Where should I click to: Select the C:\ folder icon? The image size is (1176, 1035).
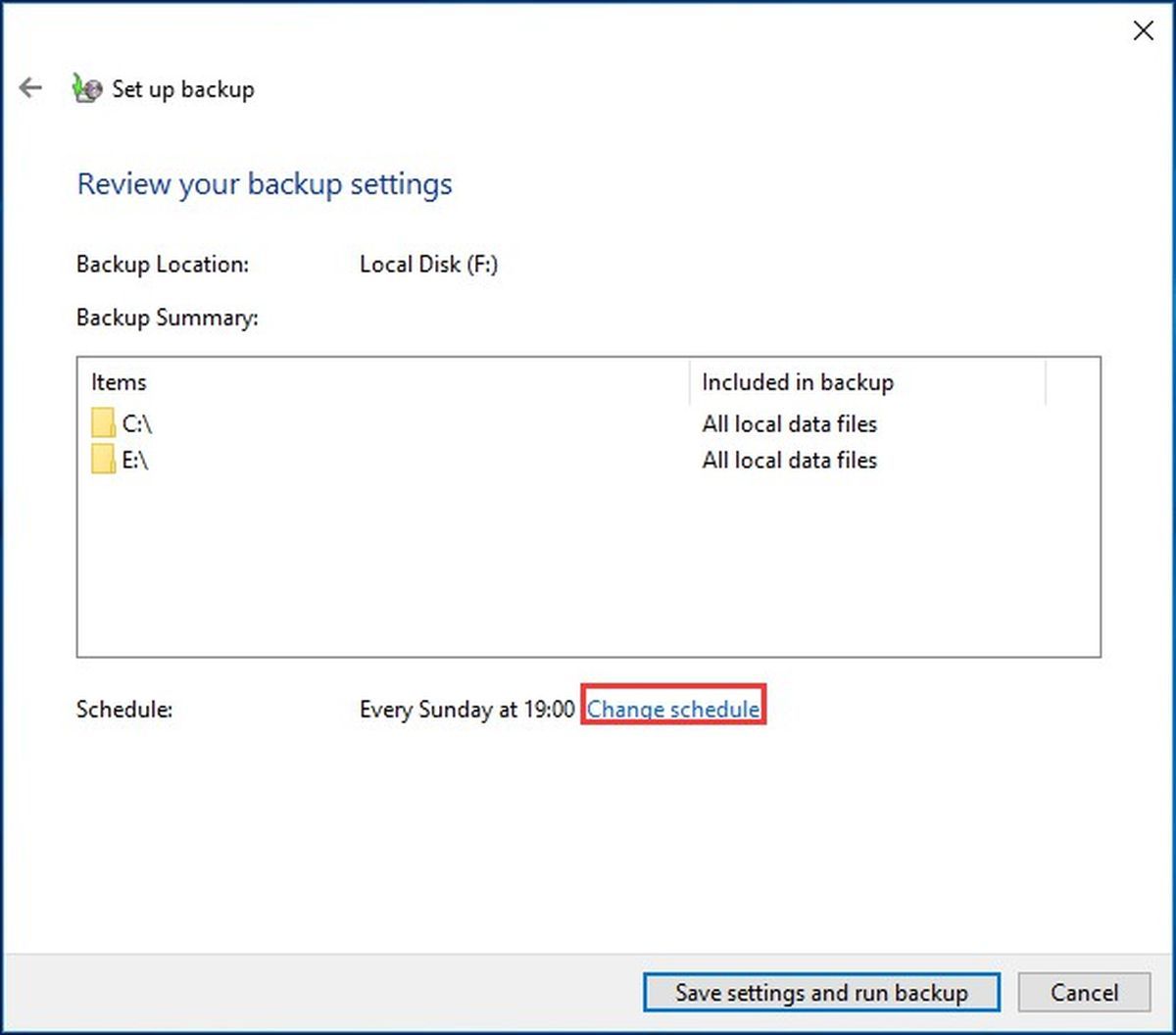pos(103,423)
